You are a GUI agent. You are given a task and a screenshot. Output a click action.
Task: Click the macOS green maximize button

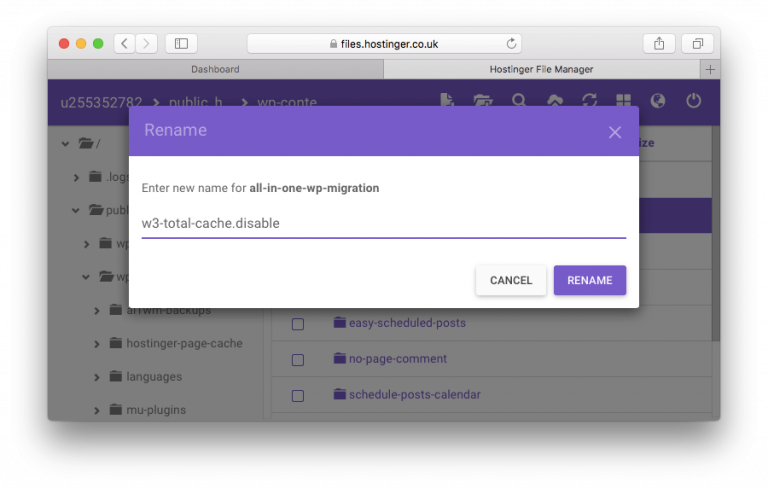coord(98,44)
